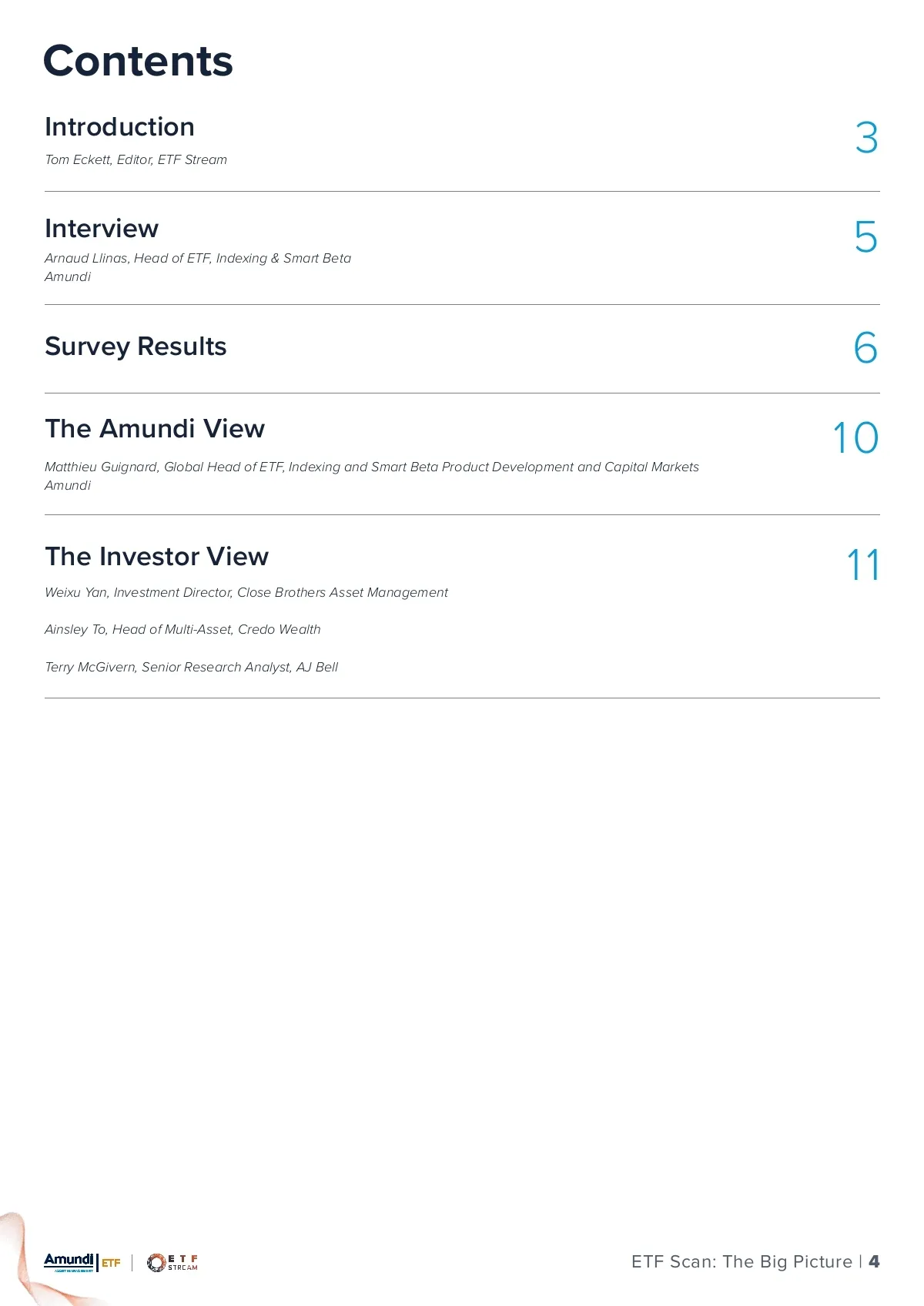924x1306 pixels.
Task: Click the Matthieu Guignard byline
Action: coord(372,467)
